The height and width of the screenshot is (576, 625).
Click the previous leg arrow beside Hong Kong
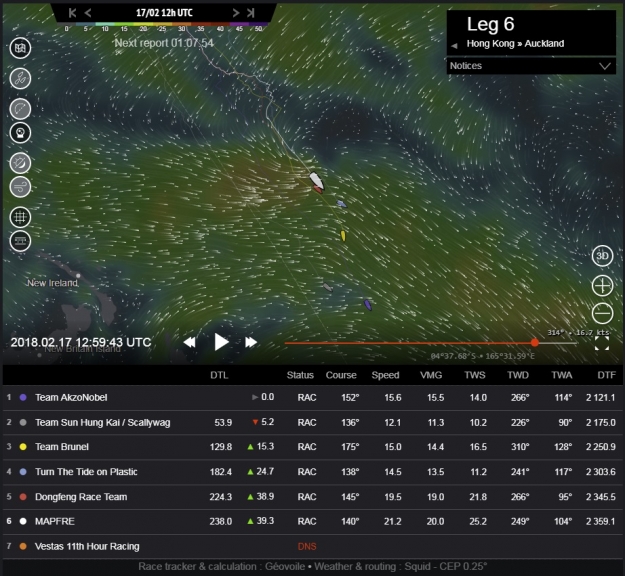(454, 45)
